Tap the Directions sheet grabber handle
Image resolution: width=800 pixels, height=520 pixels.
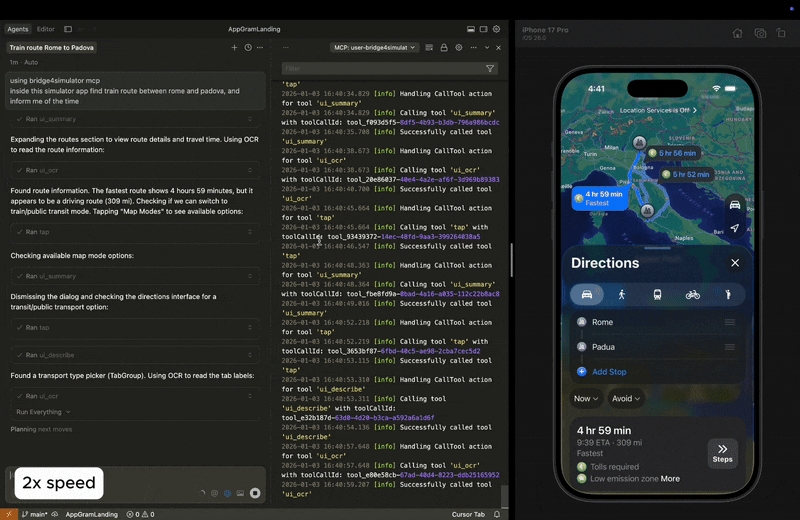click(x=657, y=249)
